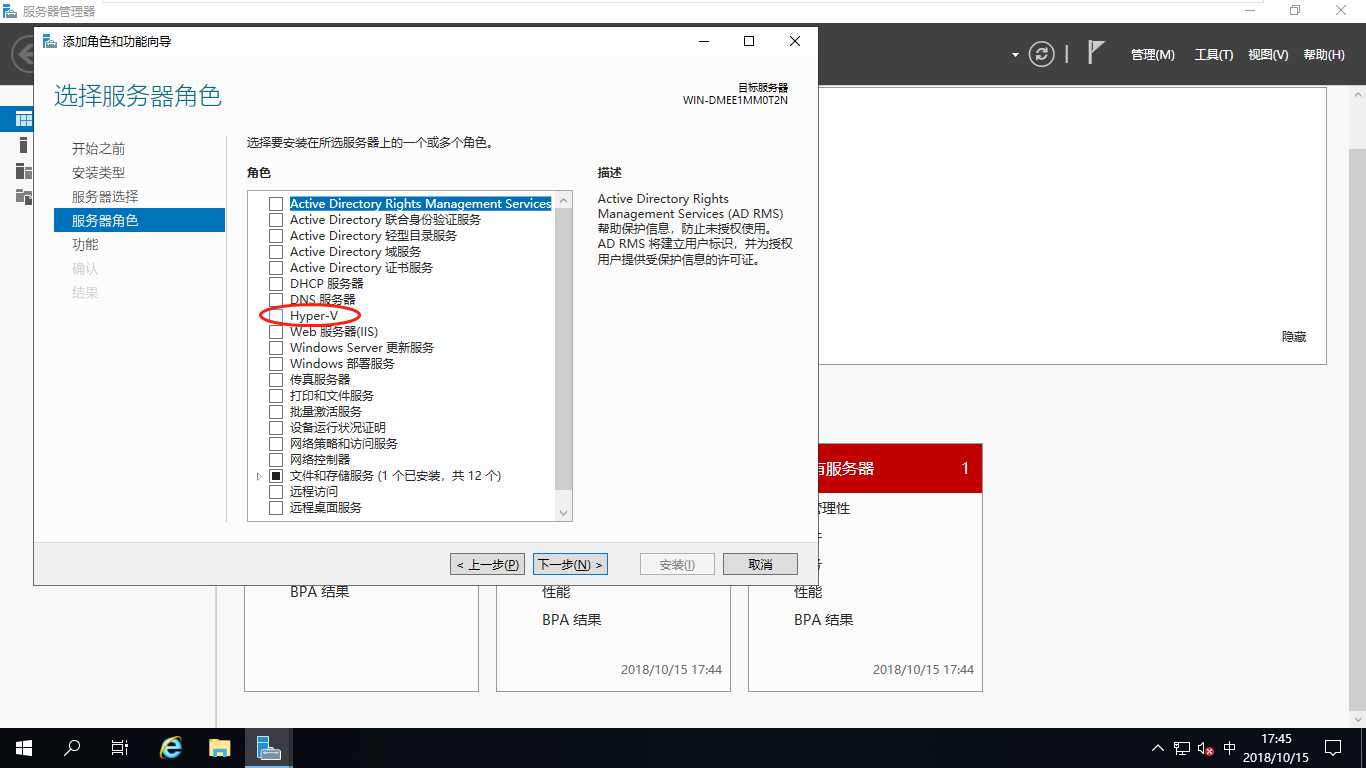Screen dimensions: 1366x768
Task: Check Active Directory Rights Management Services
Action: tap(276, 204)
